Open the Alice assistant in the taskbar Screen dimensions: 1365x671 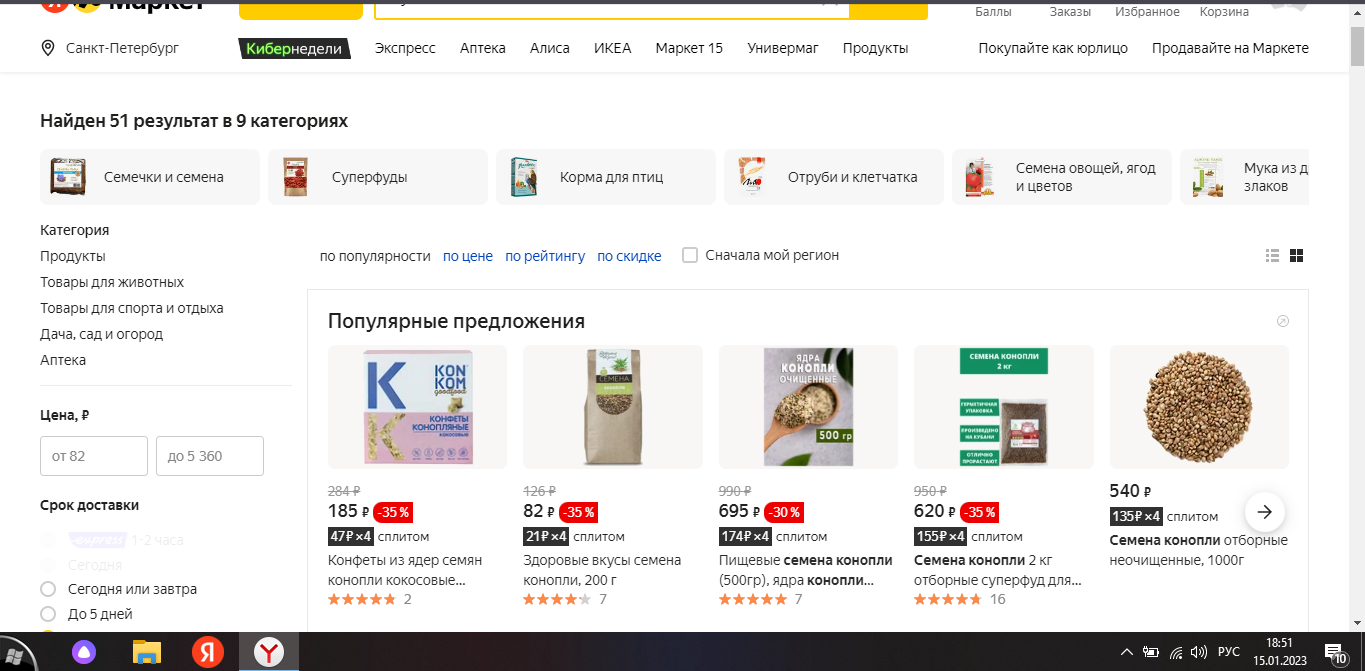click(85, 652)
